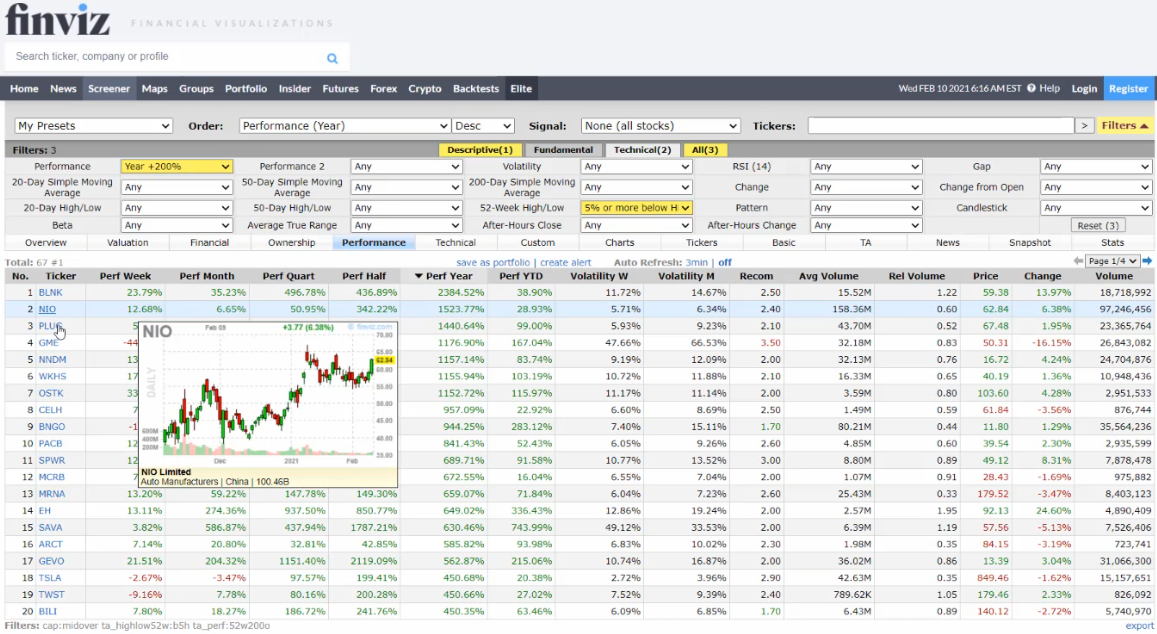This screenshot has width=1157, height=634.
Task: Open Maps in the navigation bar
Action: click(x=154, y=88)
